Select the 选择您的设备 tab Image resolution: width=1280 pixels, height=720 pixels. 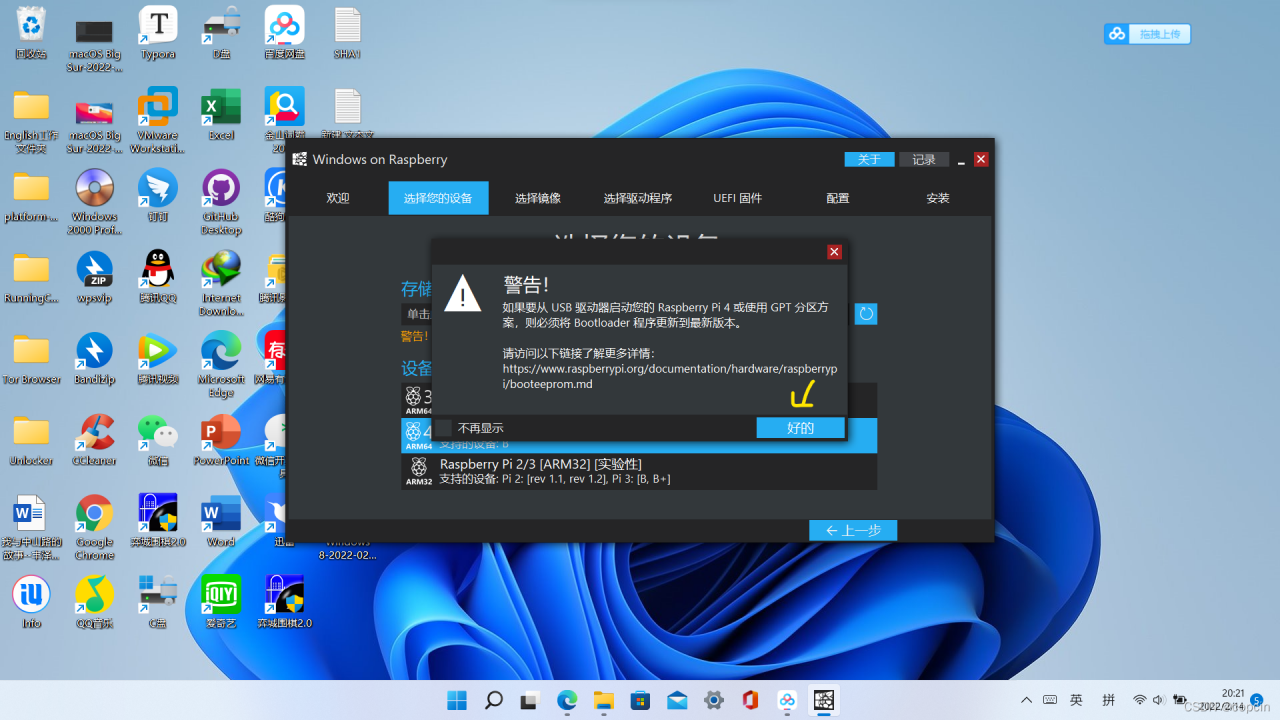[438, 198]
